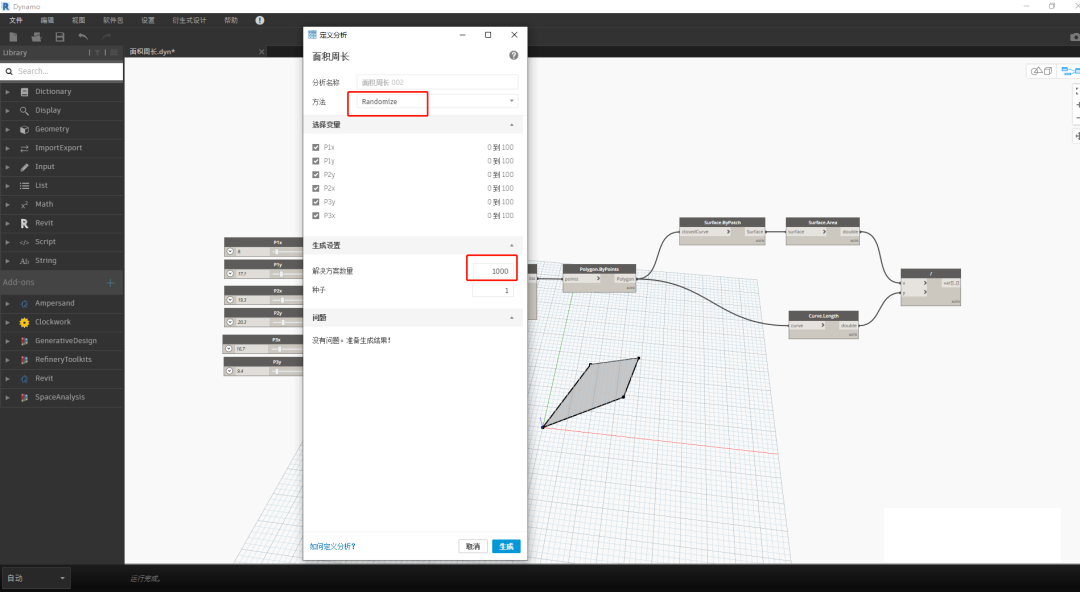1080x592 pixels.
Task: Click the exclamation notification icon in menu bar
Action: pyautogui.click(x=260, y=21)
